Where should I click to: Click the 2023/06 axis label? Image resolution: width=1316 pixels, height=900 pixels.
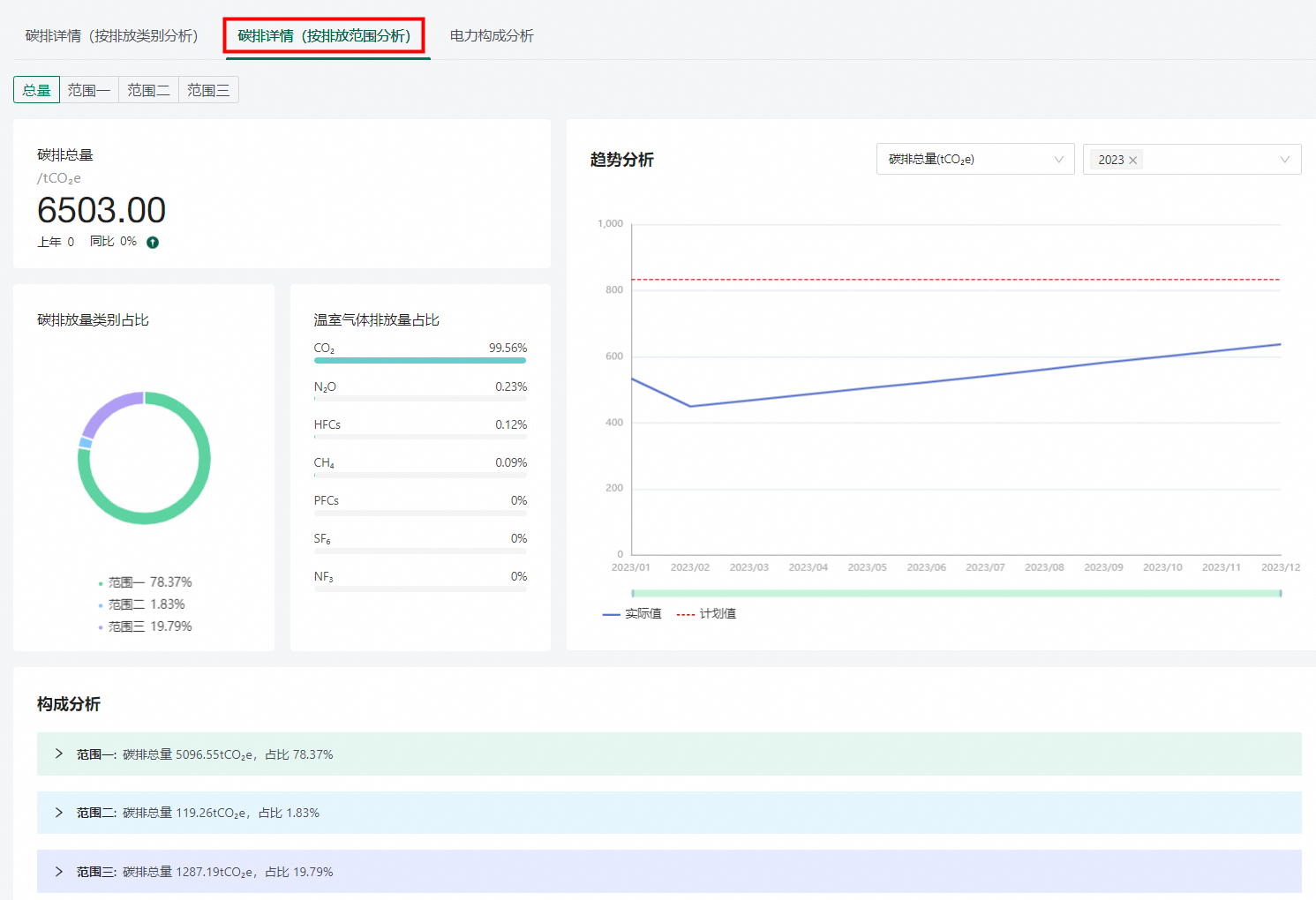point(926,567)
